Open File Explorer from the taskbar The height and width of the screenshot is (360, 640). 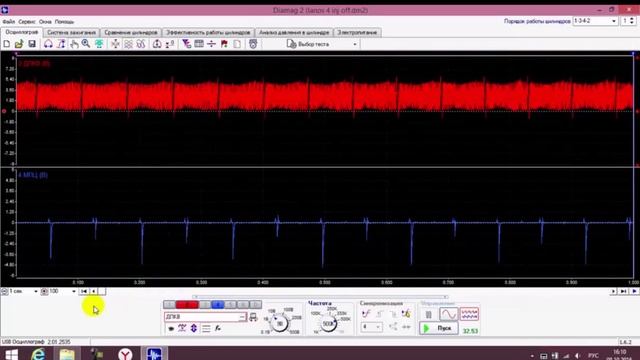pyautogui.click(x=67, y=354)
